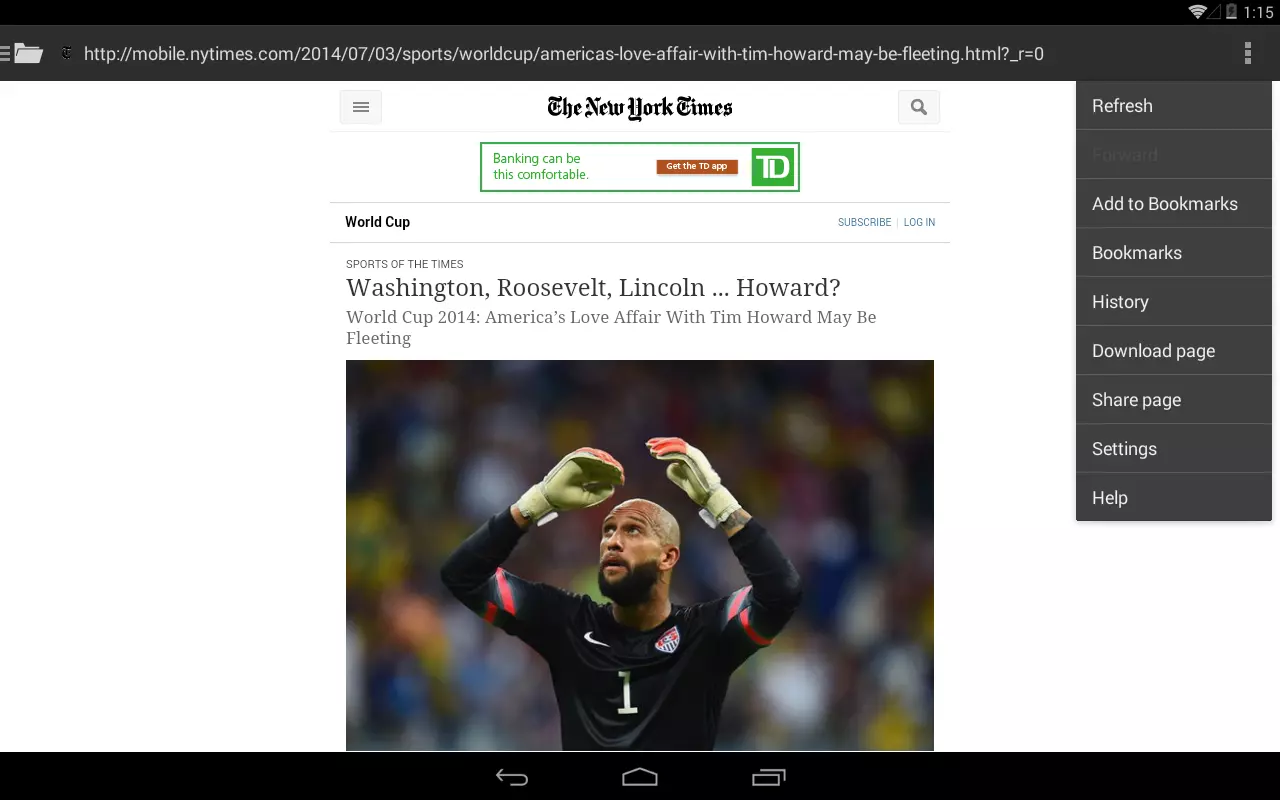Click the SUBSCRIBE link
Screen dimensions: 1280x800
pyautogui.click(x=864, y=222)
